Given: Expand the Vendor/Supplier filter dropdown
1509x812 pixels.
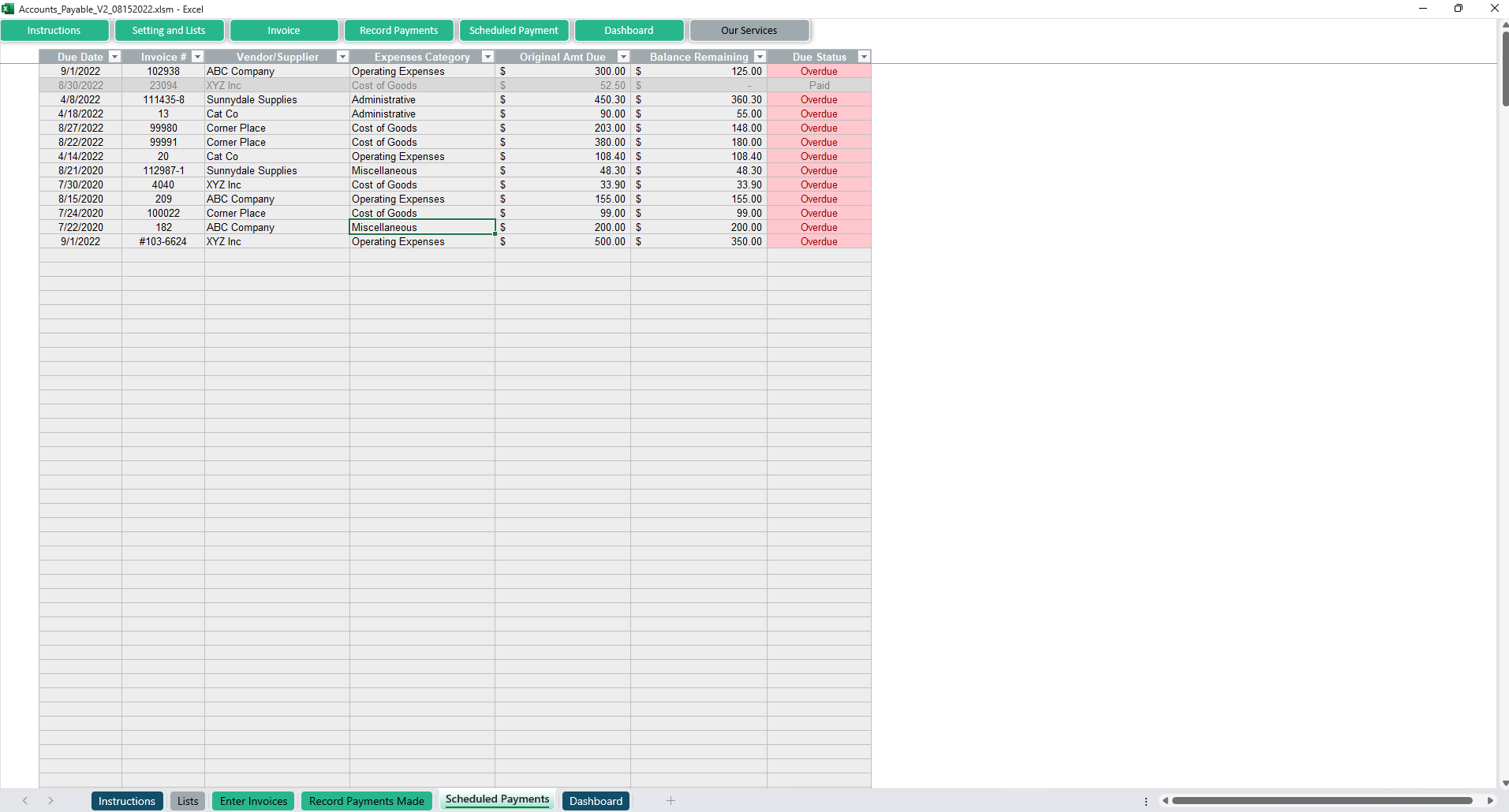Looking at the screenshot, I should [342, 57].
